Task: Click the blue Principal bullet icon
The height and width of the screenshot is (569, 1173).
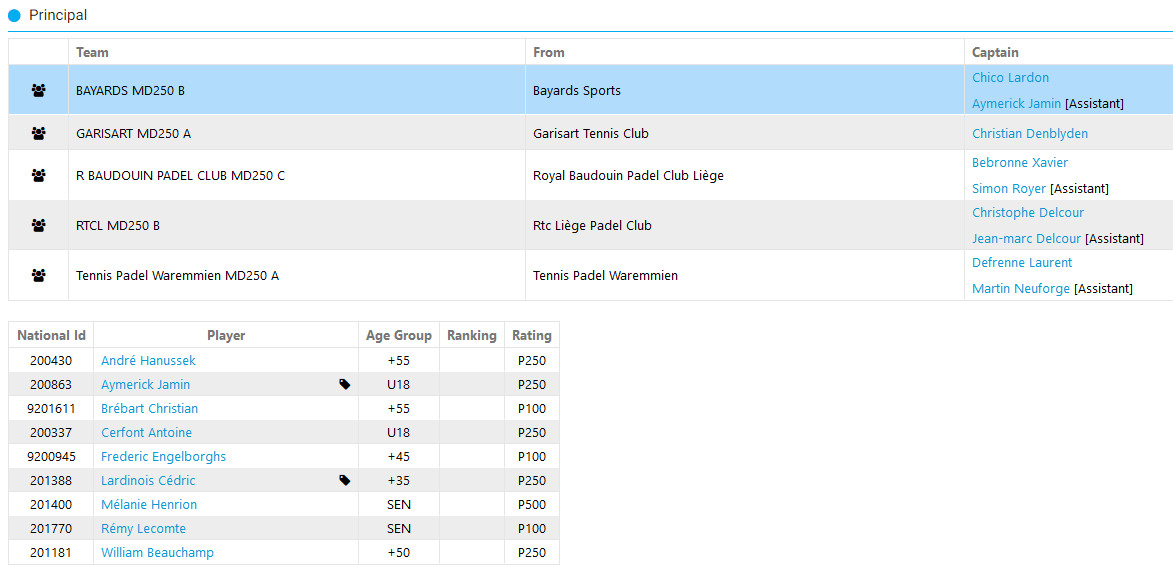Action: point(14,16)
